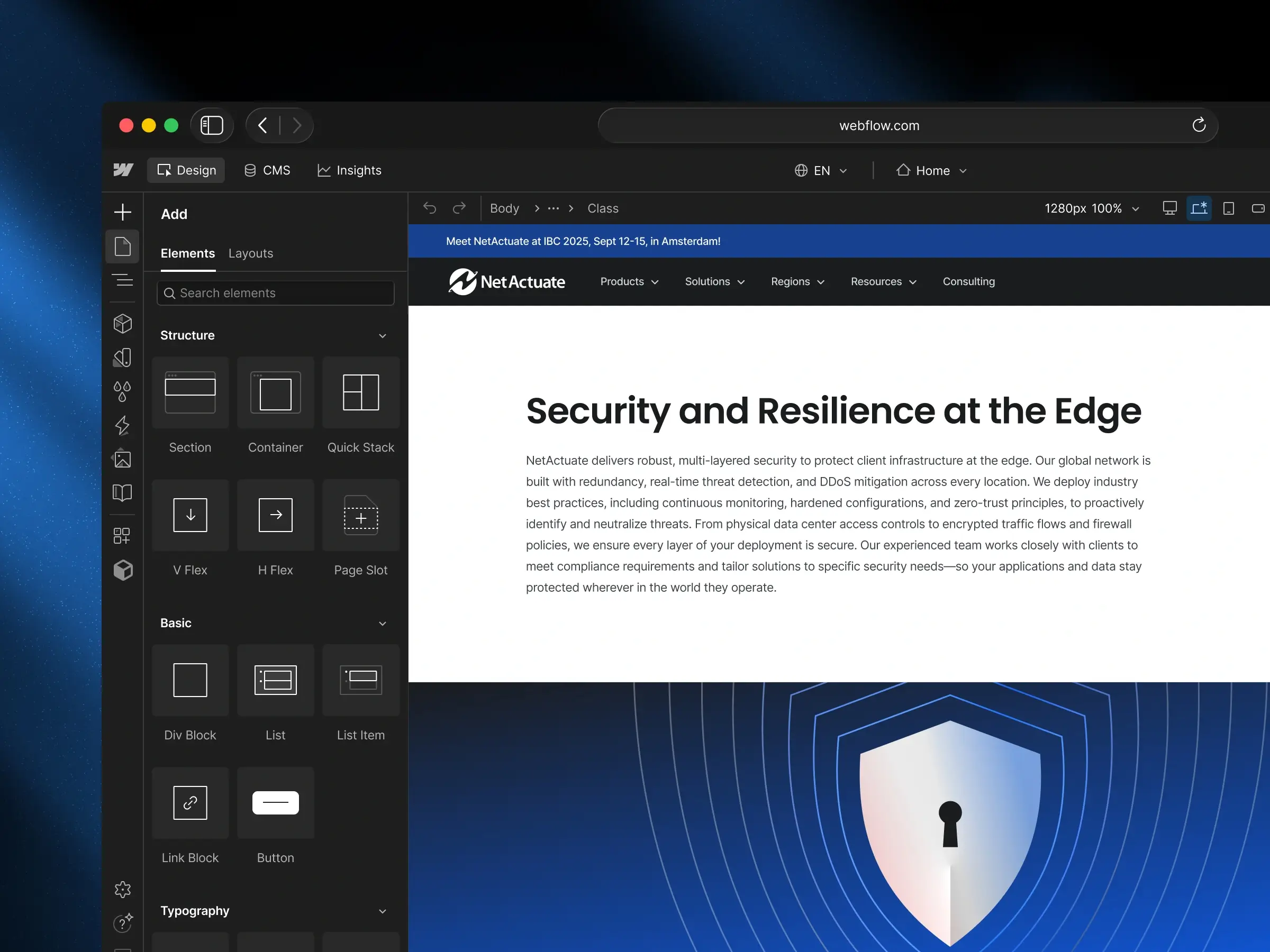This screenshot has width=1270, height=952.
Task: Click the Redo arrow
Action: tap(459, 208)
